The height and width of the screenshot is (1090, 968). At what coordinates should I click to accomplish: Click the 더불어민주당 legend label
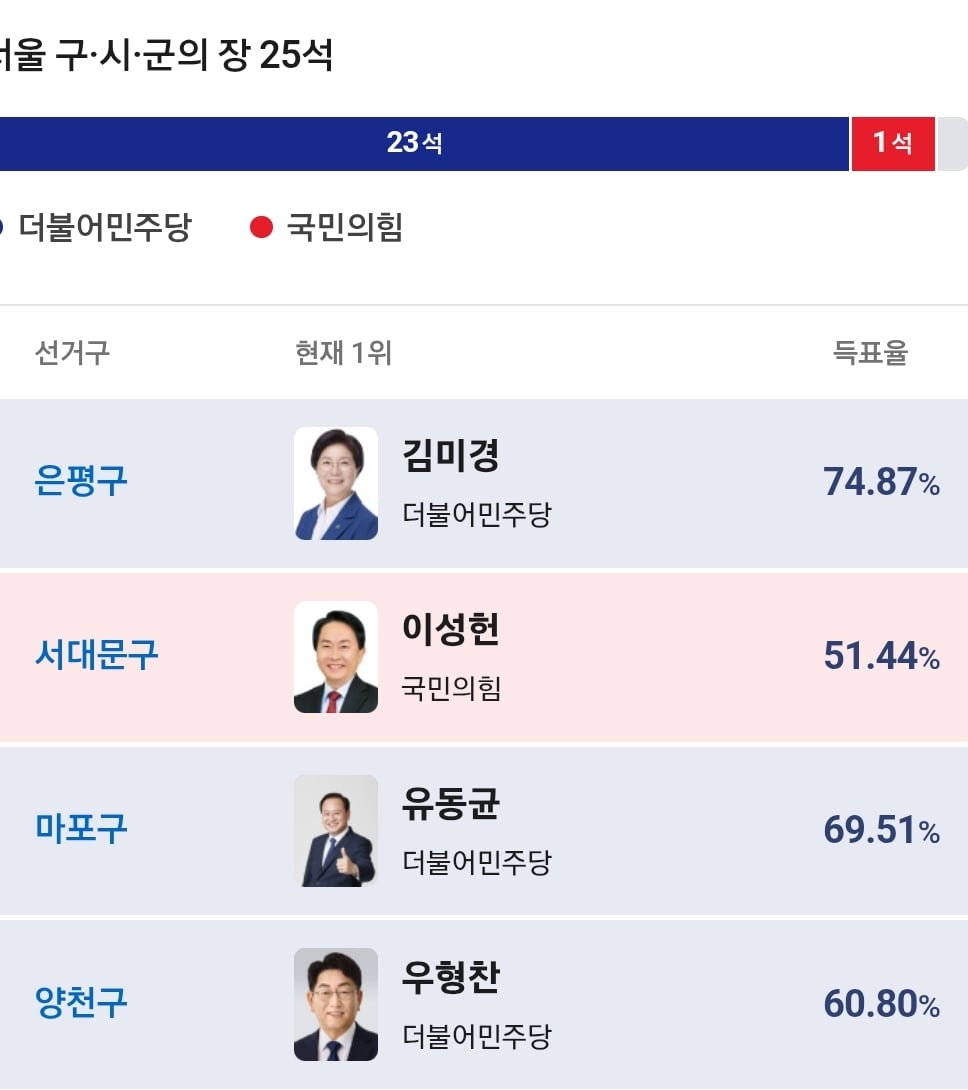[104, 227]
